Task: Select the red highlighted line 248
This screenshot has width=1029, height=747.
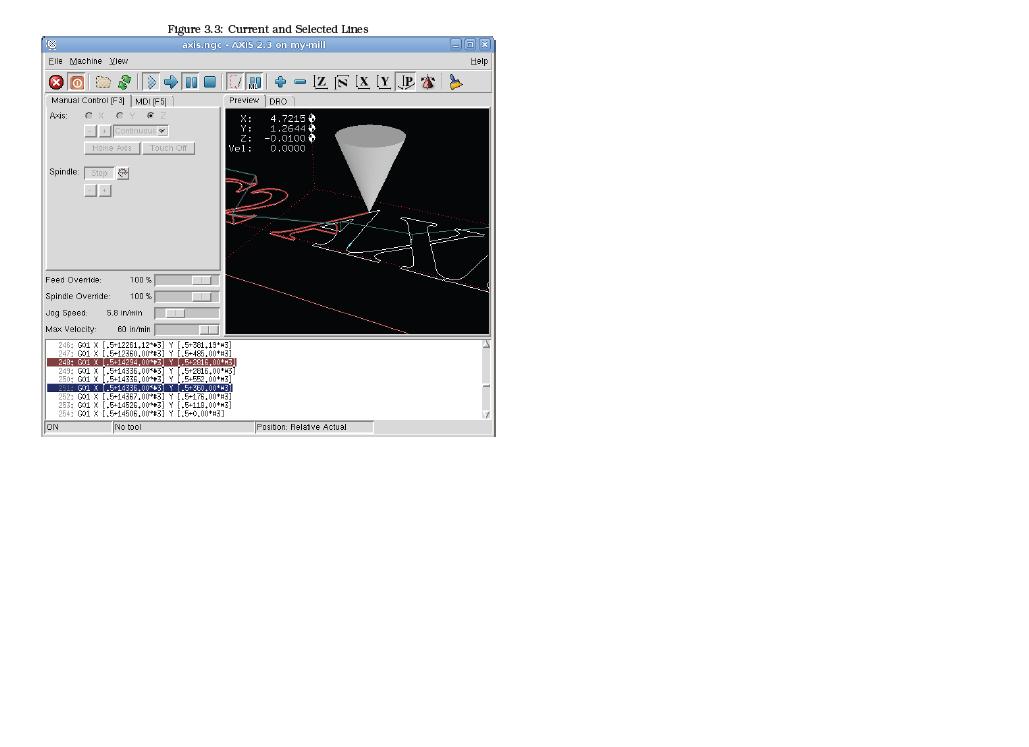Action: (142, 362)
